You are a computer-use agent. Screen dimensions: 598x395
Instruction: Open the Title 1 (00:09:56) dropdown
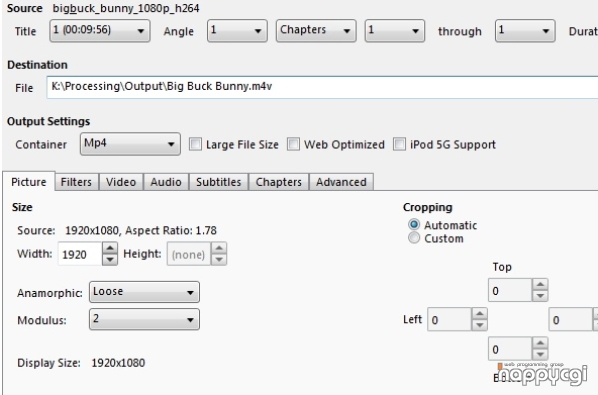coord(100,31)
